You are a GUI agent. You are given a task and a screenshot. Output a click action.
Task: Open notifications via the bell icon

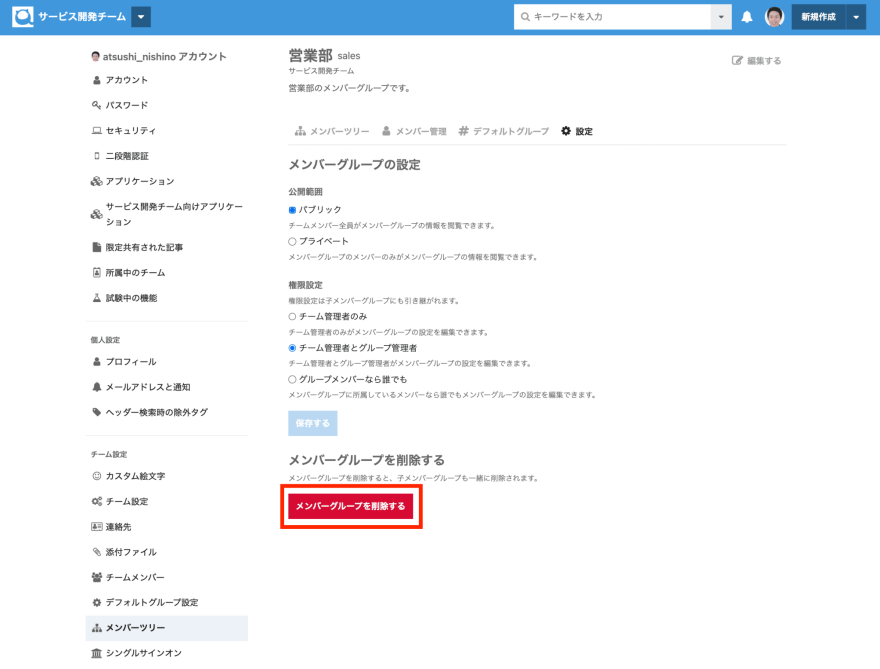point(746,17)
